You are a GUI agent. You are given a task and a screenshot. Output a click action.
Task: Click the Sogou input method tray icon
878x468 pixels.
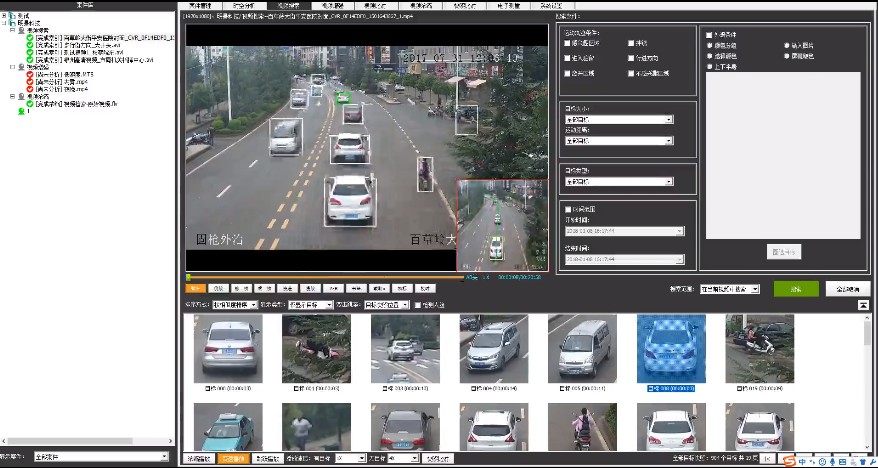point(789,461)
